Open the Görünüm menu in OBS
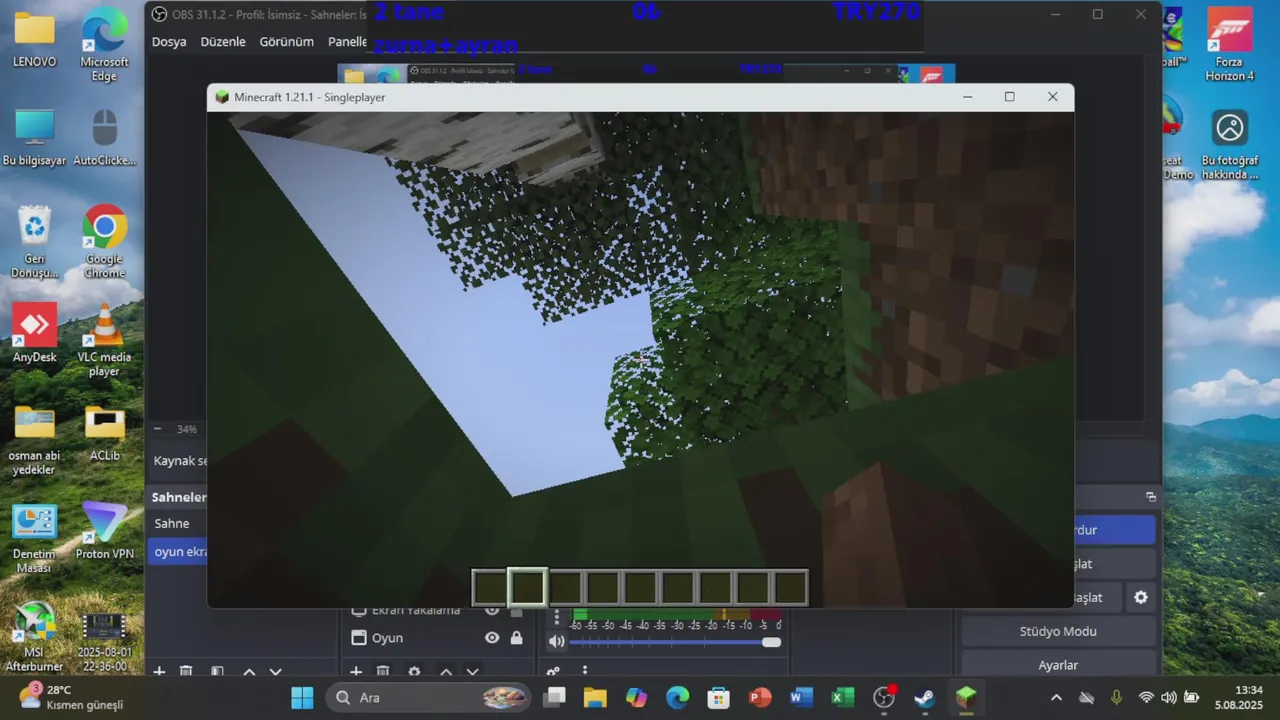This screenshot has height=720, width=1280. (286, 42)
